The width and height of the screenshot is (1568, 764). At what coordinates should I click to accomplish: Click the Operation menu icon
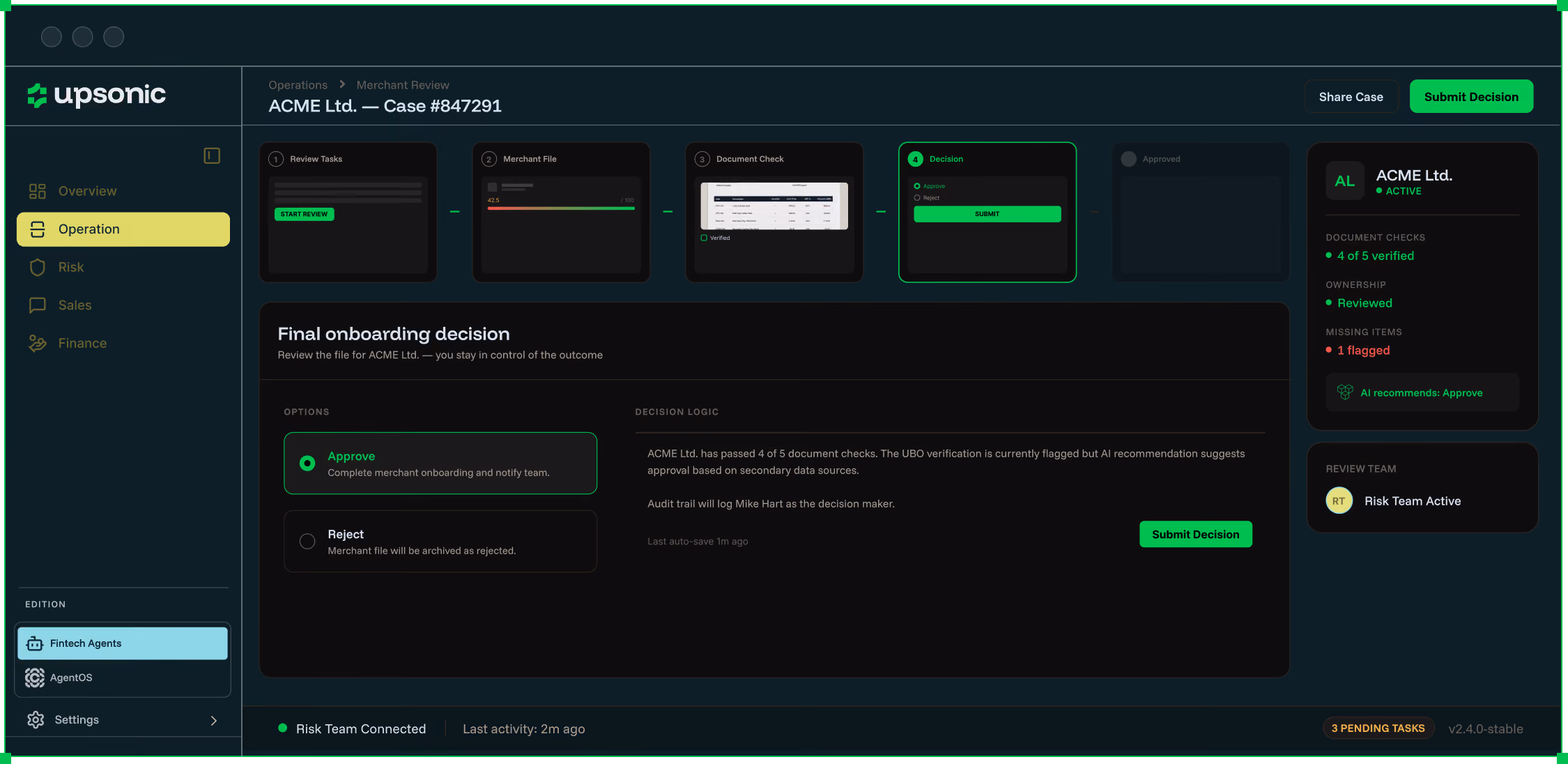38,229
